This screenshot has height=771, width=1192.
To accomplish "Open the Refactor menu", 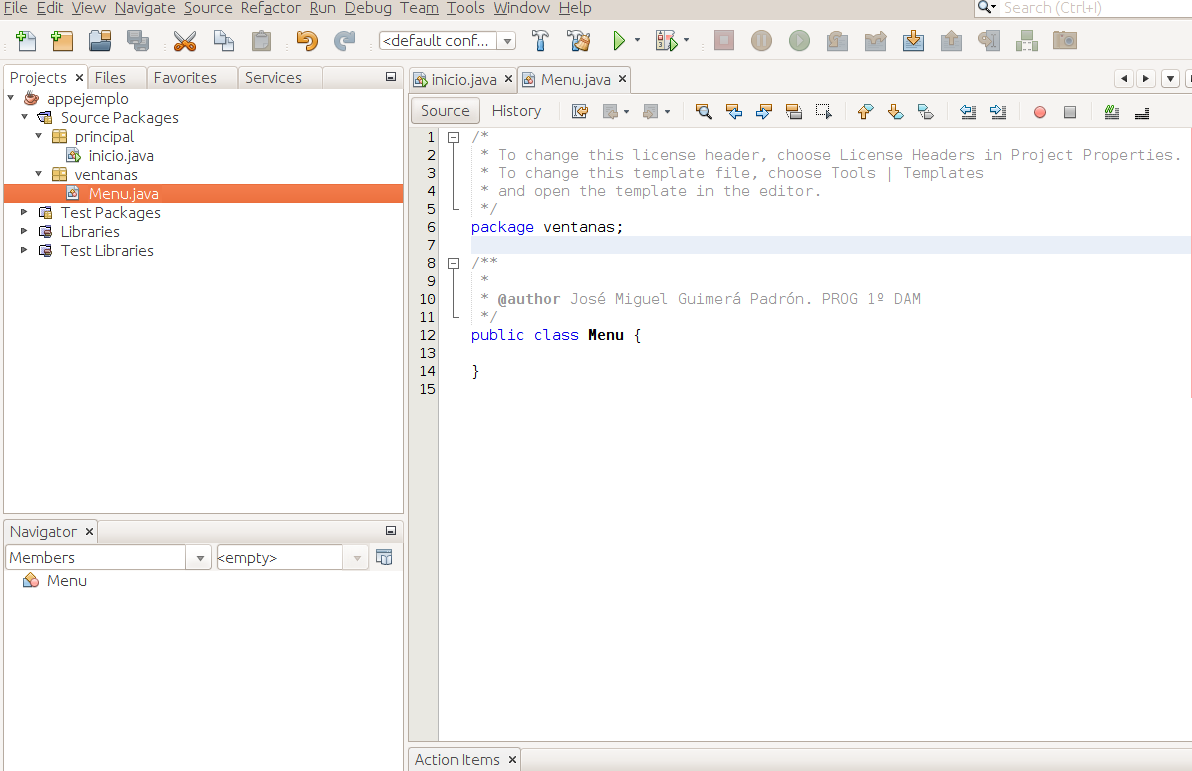I will pos(270,8).
